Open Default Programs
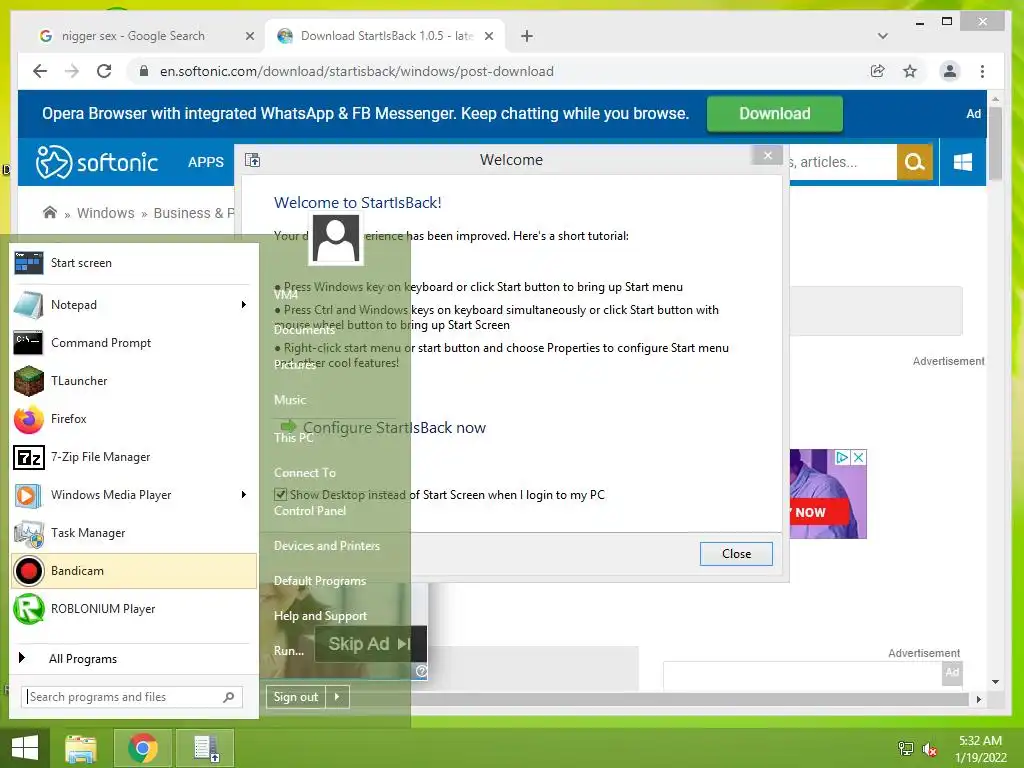 click(320, 581)
